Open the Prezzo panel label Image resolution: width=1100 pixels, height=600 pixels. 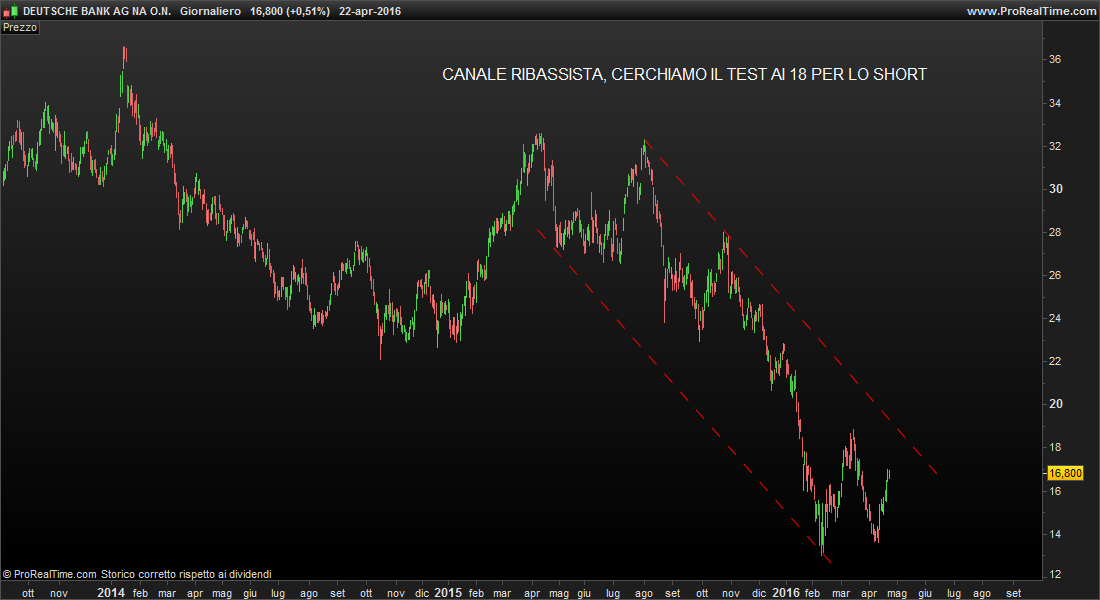[20, 27]
